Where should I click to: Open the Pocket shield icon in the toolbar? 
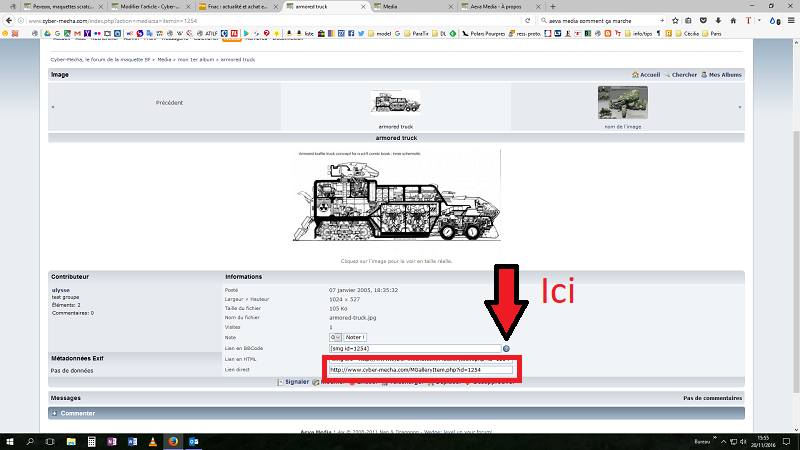703,20
